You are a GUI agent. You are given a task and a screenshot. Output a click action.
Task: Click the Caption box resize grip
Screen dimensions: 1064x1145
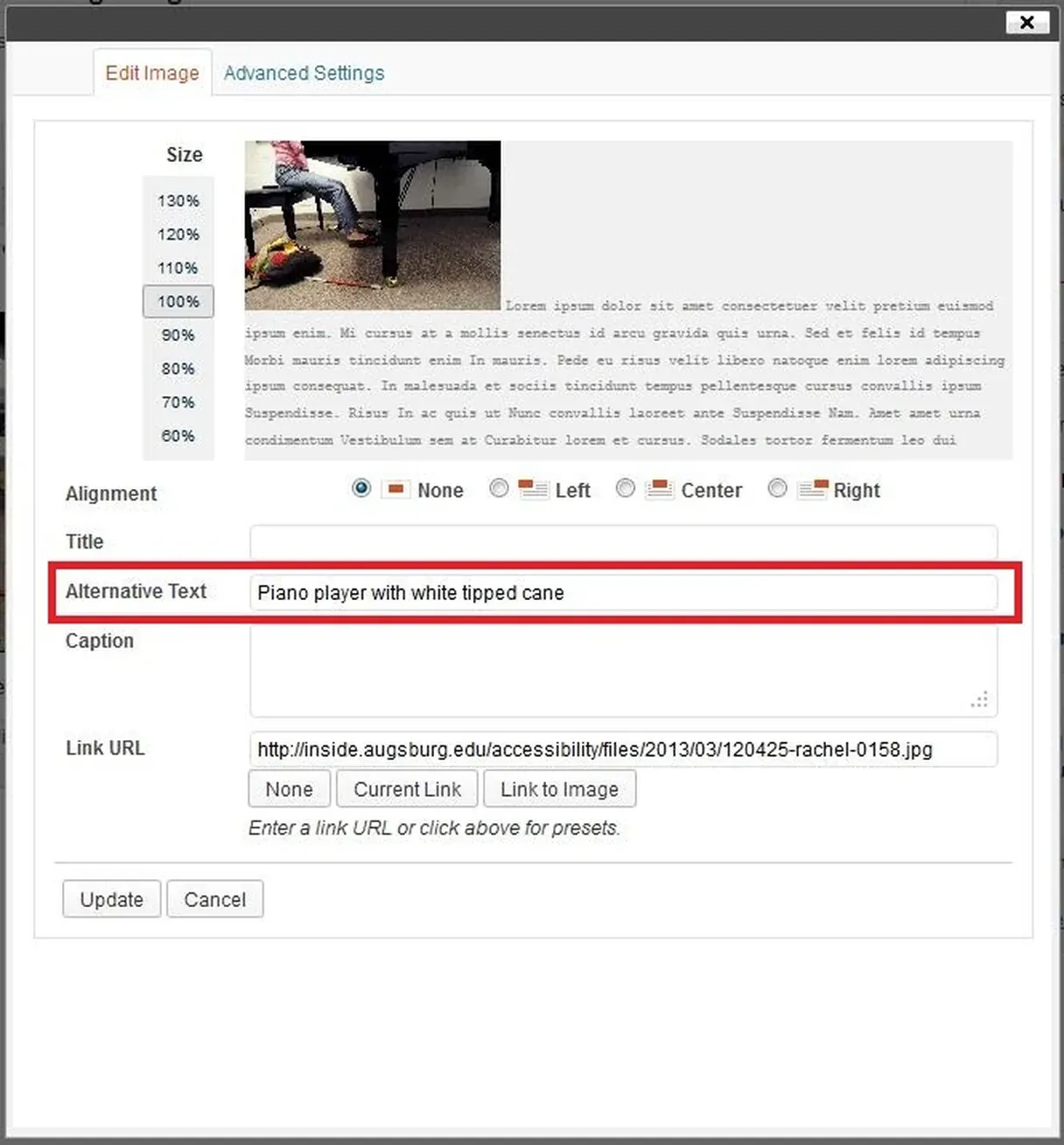pos(979,698)
